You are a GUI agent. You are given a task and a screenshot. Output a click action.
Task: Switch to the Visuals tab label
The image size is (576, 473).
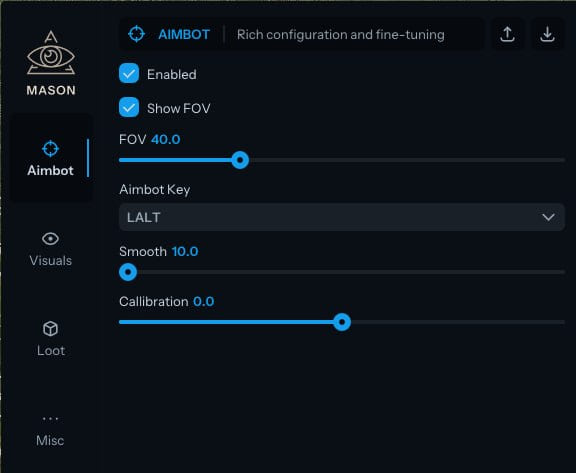[x=50, y=260]
